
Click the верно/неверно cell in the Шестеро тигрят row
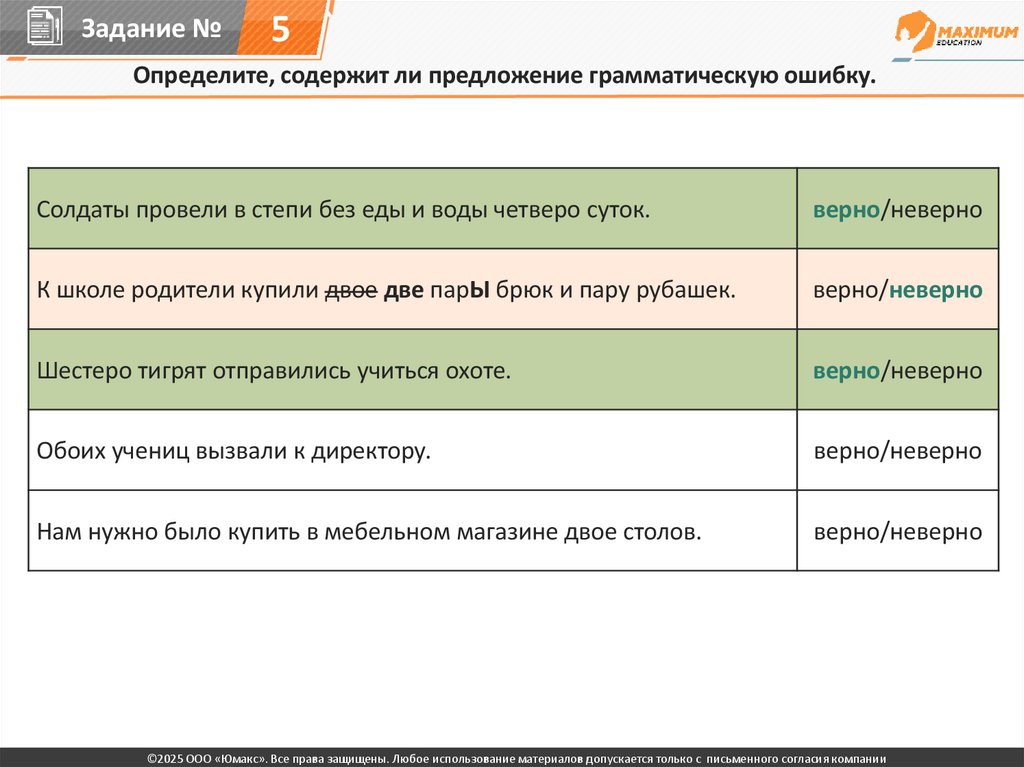(x=897, y=371)
